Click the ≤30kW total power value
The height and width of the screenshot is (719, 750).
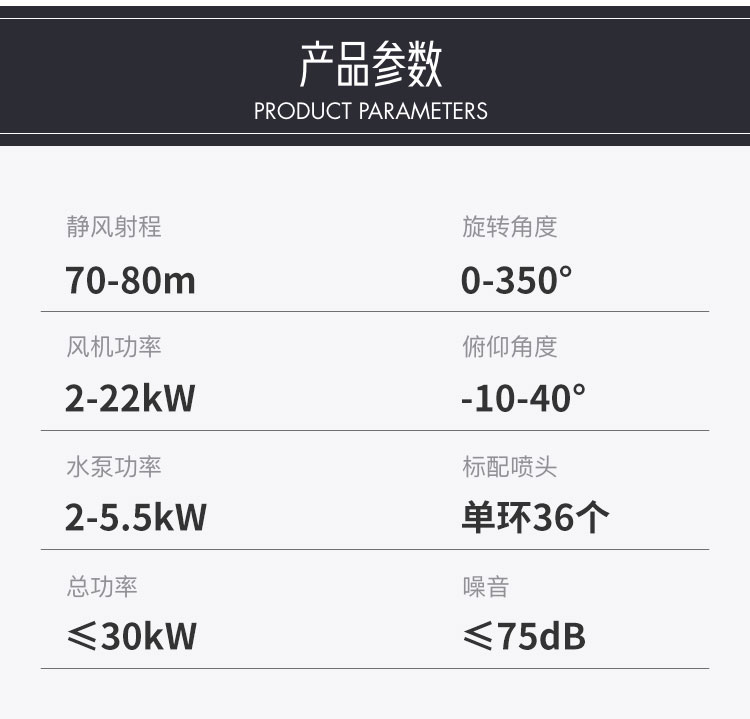131,636
